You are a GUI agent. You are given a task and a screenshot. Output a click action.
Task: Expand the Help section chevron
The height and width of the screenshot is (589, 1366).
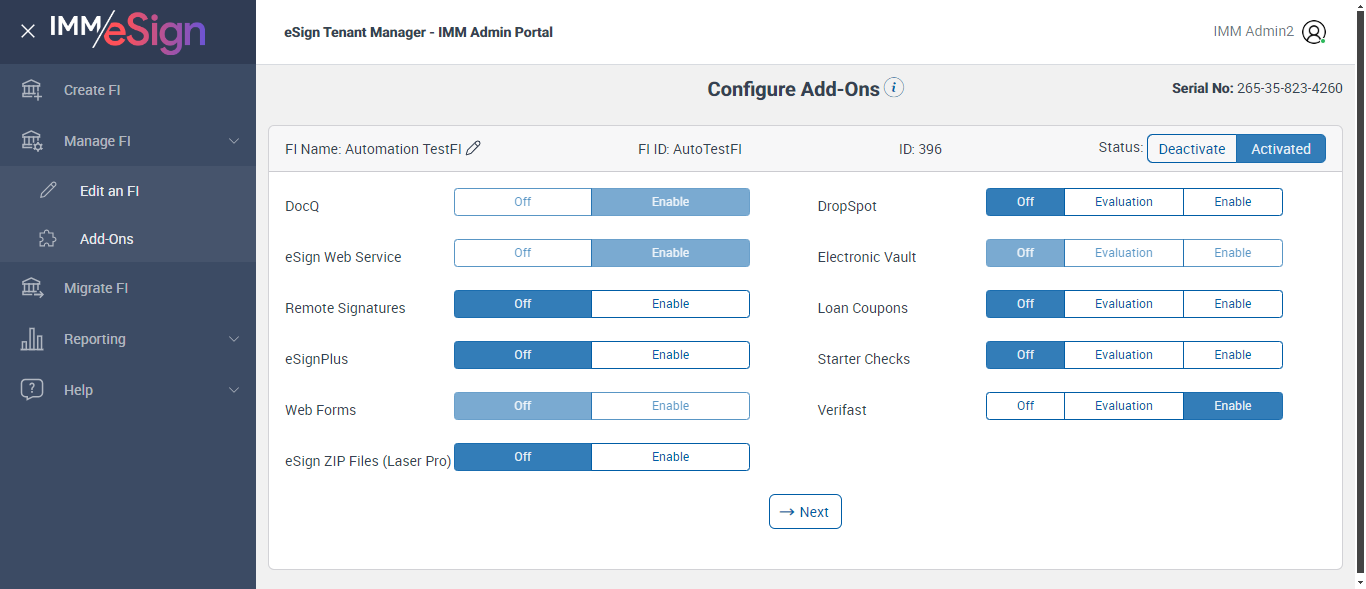(x=234, y=390)
